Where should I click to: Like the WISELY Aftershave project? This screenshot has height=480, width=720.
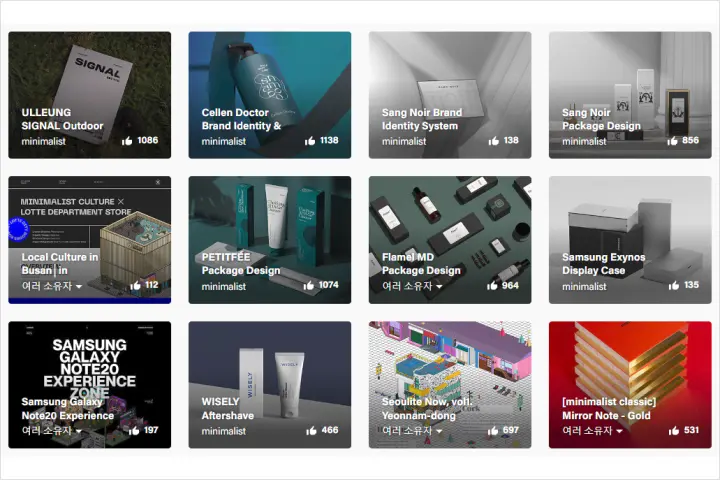pos(311,430)
